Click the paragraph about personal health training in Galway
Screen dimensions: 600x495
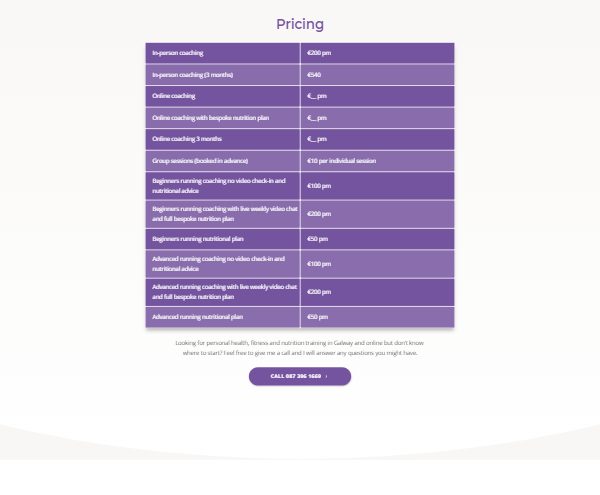pyautogui.click(x=300, y=348)
